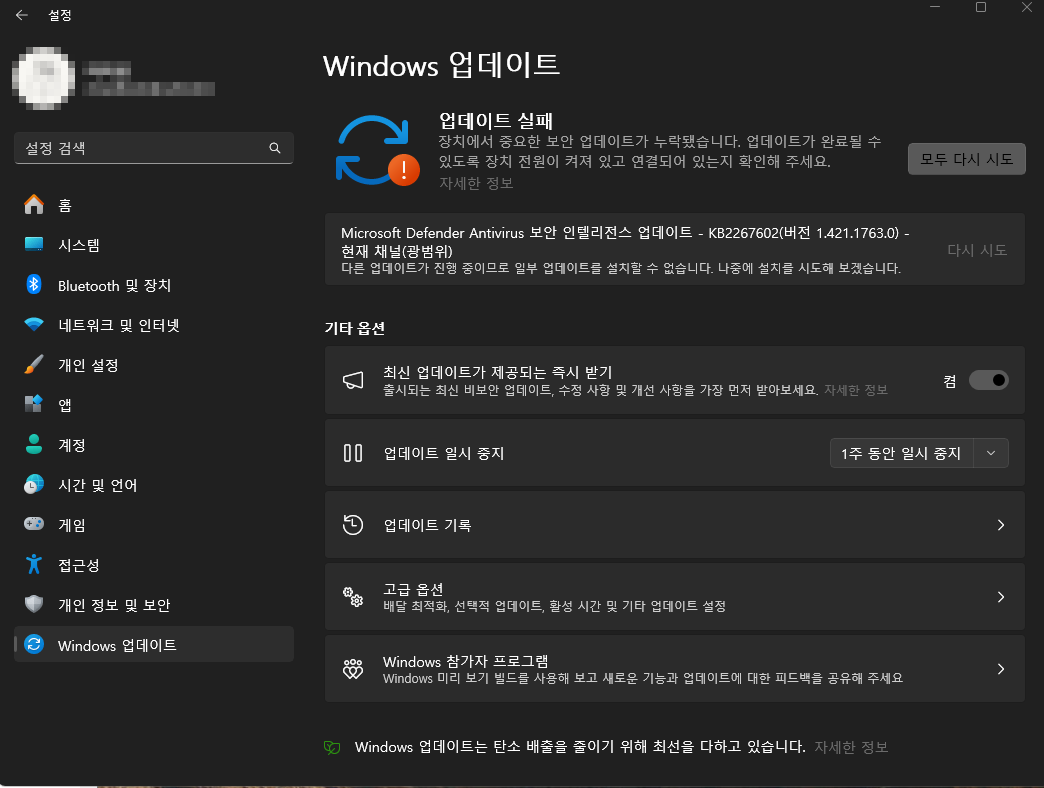Viewport: 1044px width, 788px height.
Task: Click the Windows 참가자 프로그램 hearts icon
Action: [353, 669]
